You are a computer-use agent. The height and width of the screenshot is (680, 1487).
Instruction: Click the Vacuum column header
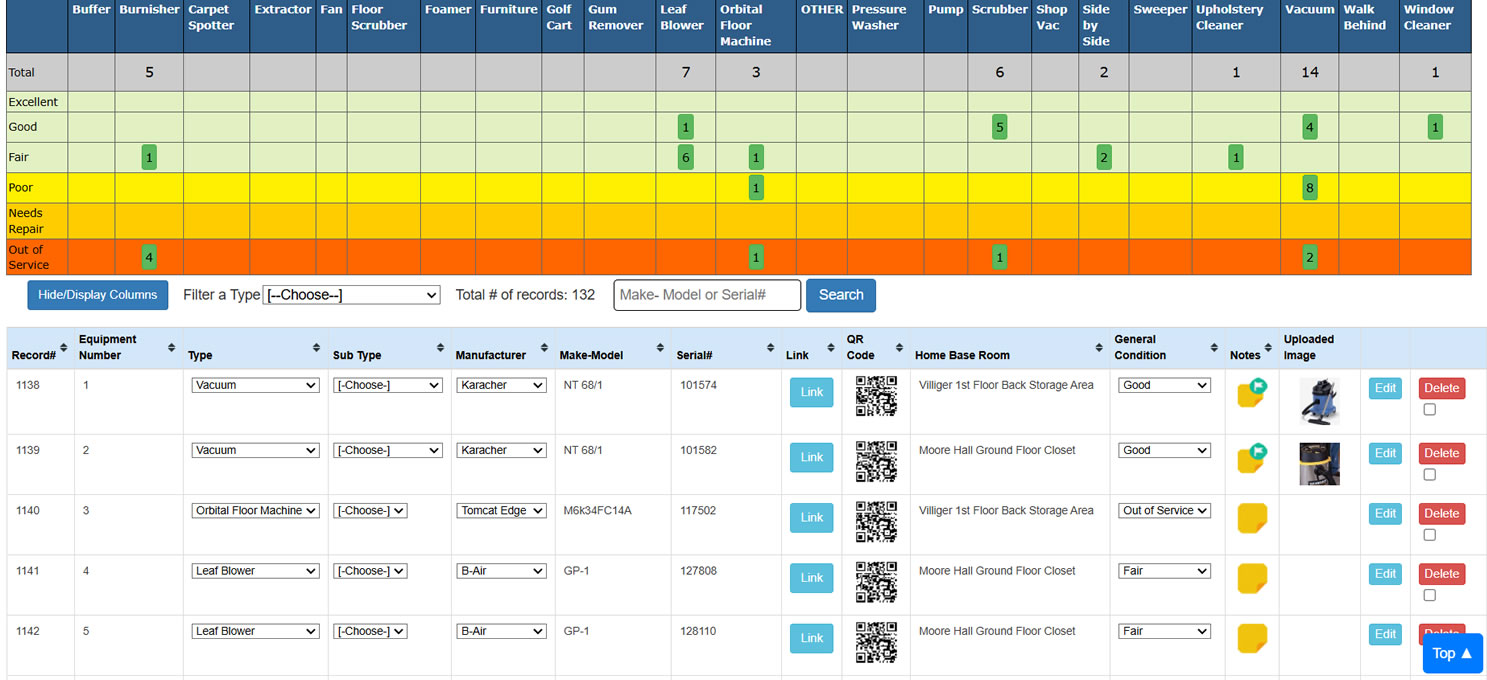(1309, 10)
